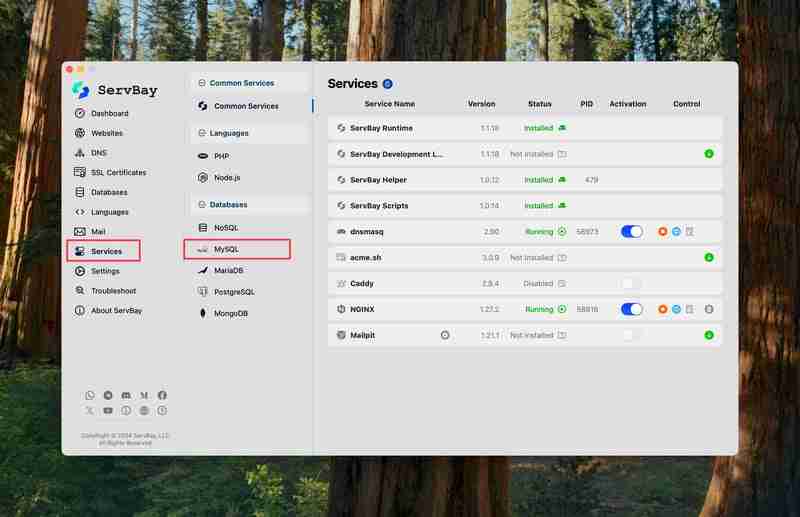Click the SSL Certificates sidebar icon
Screen dimensions: 800x517
pyautogui.click(x=80, y=172)
